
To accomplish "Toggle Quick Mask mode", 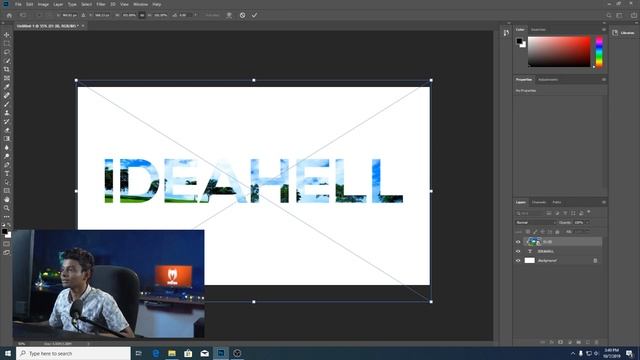I will pos(7,244).
